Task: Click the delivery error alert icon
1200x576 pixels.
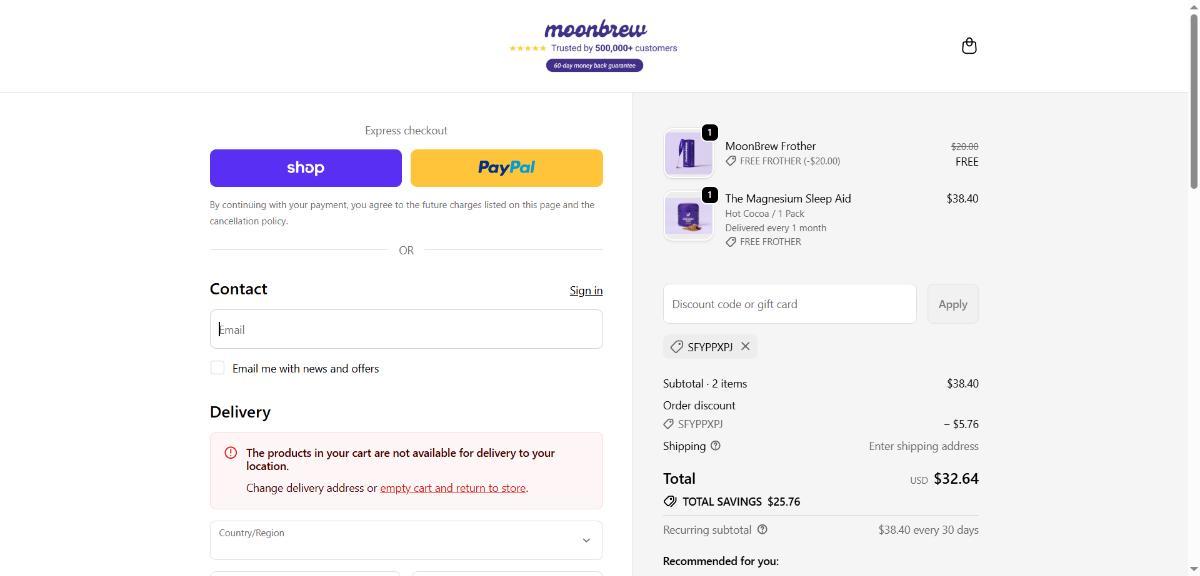Action: pos(231,453)
